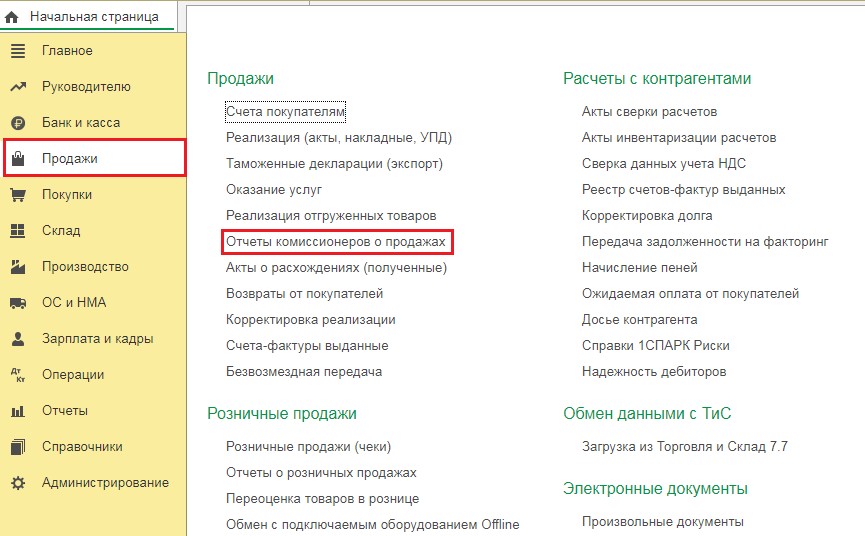Open Загрузка из Торговля и Склад 7.7
Screen dimensions: 865x536
[685, 447]
